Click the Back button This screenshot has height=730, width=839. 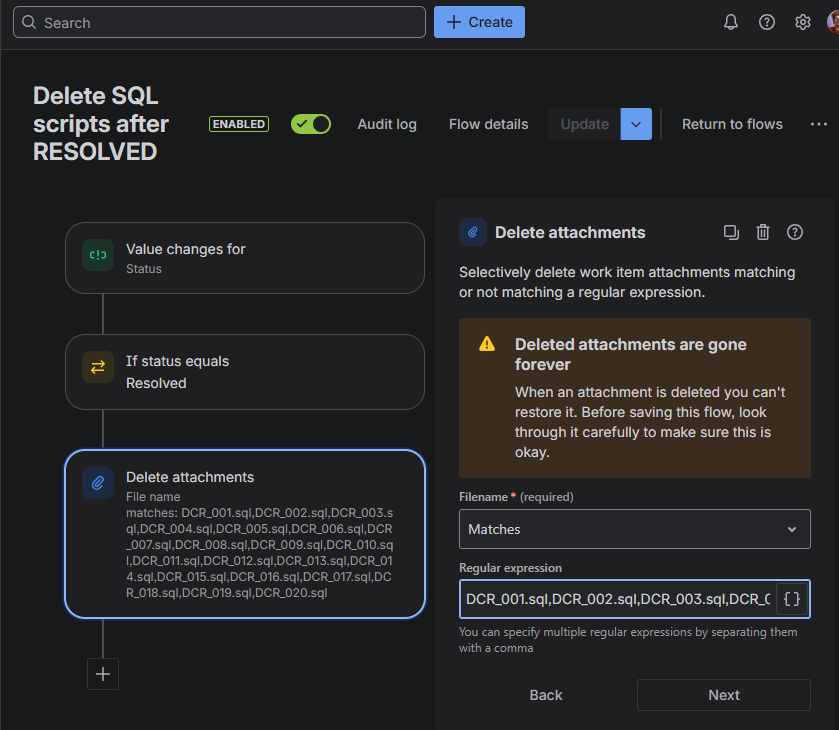[546, 695]
